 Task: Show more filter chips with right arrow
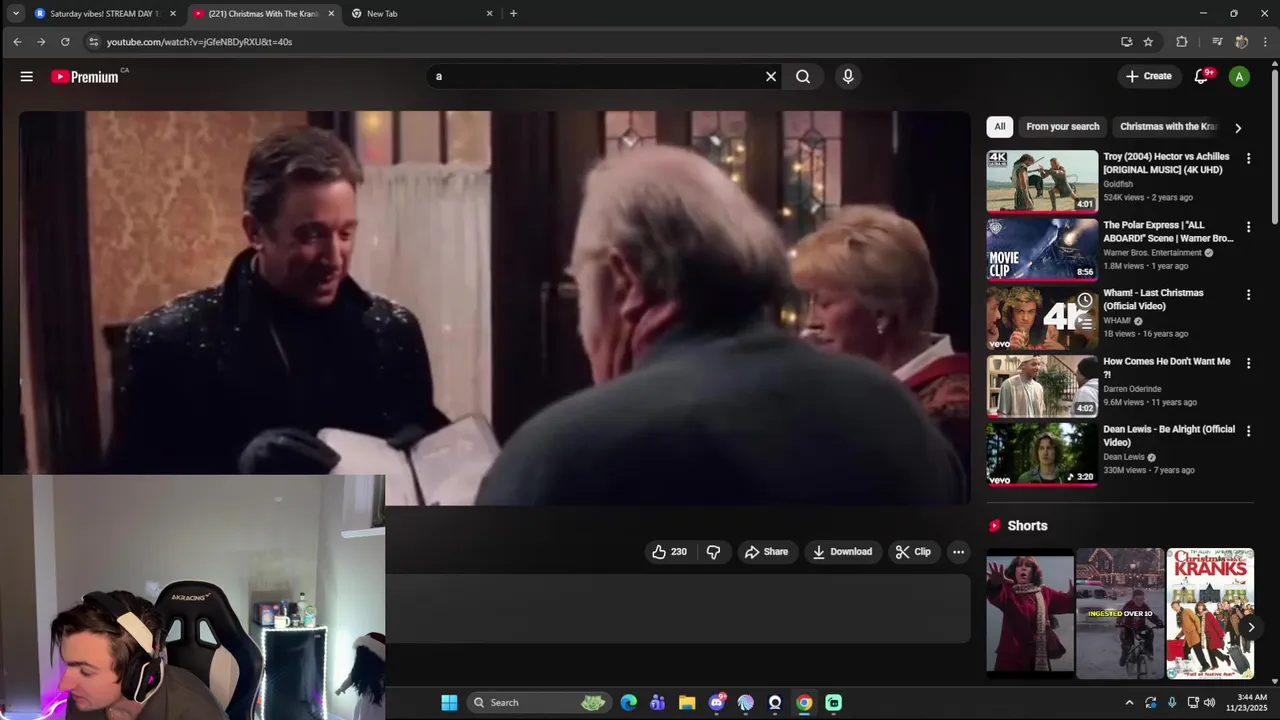(x=1238, y=128)
